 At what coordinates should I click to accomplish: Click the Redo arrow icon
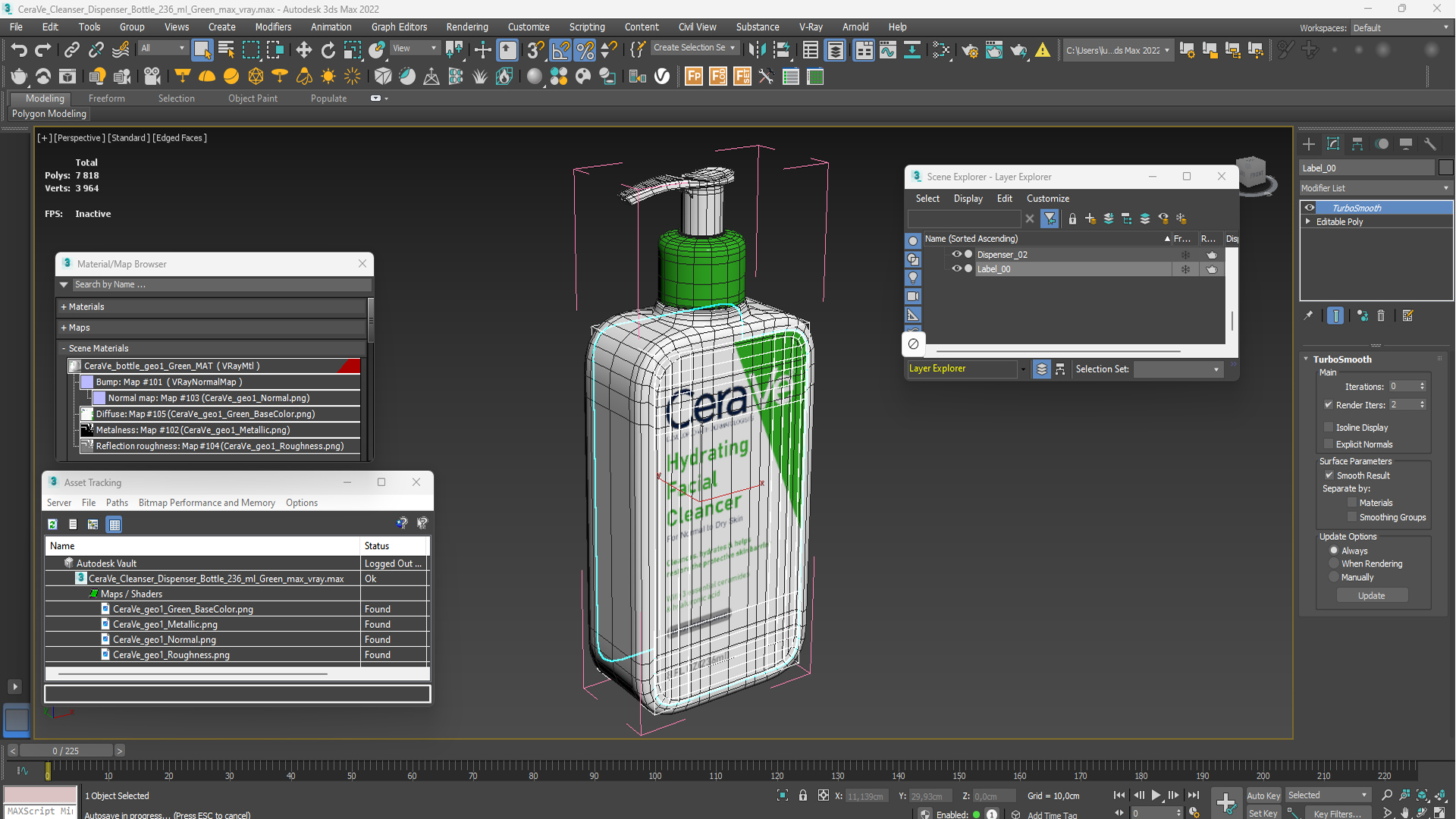click(x=43, y=50)
